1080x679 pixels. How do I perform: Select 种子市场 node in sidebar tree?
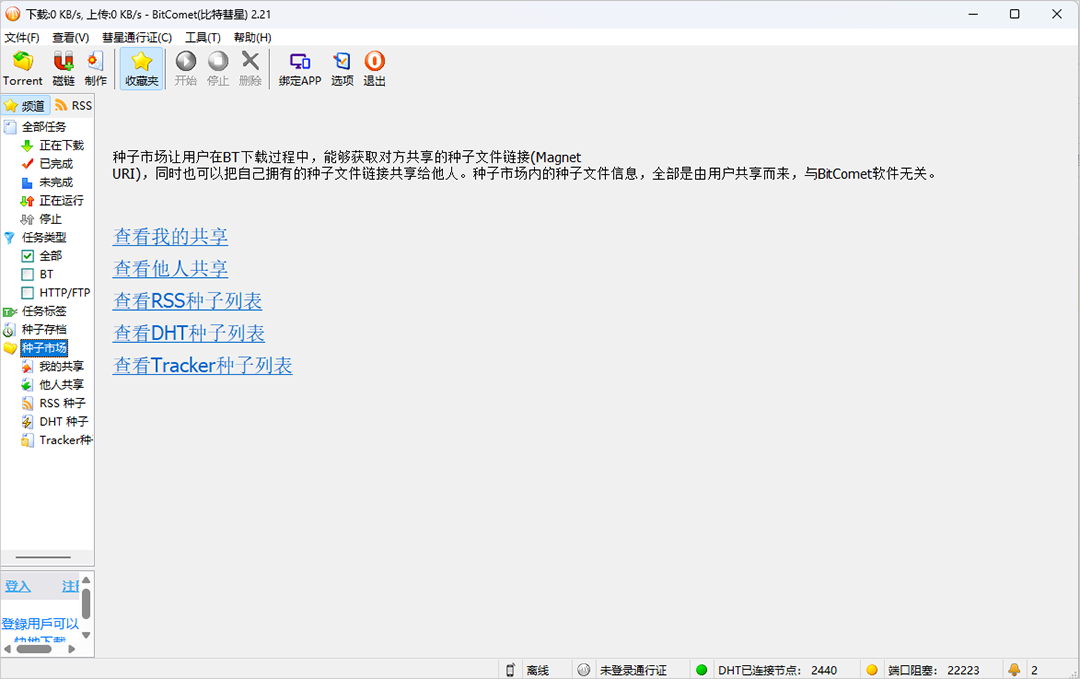44,348
